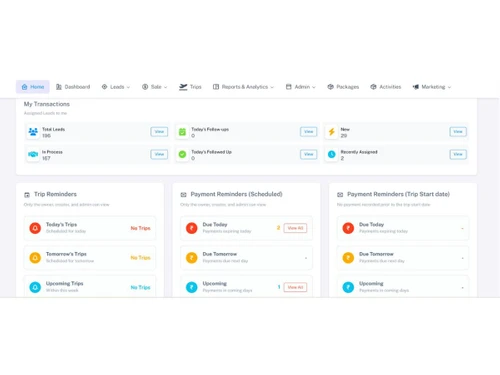Click the Packages box icon

pyautogui.click(x=330, y=87)
